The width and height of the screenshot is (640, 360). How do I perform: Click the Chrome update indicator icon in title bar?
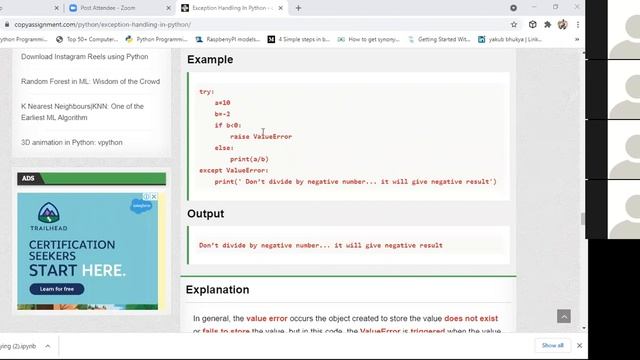point(513,8)
